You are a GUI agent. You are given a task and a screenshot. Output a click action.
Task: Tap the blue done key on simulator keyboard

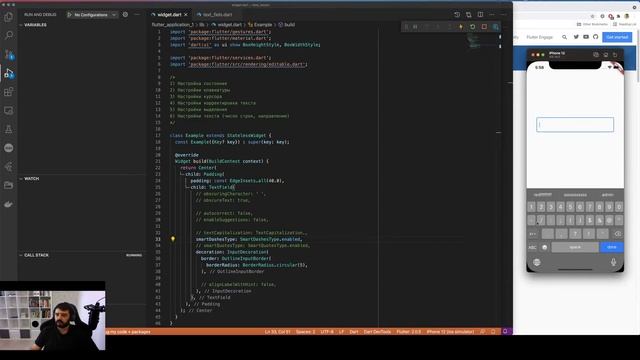tap(611, 247)
